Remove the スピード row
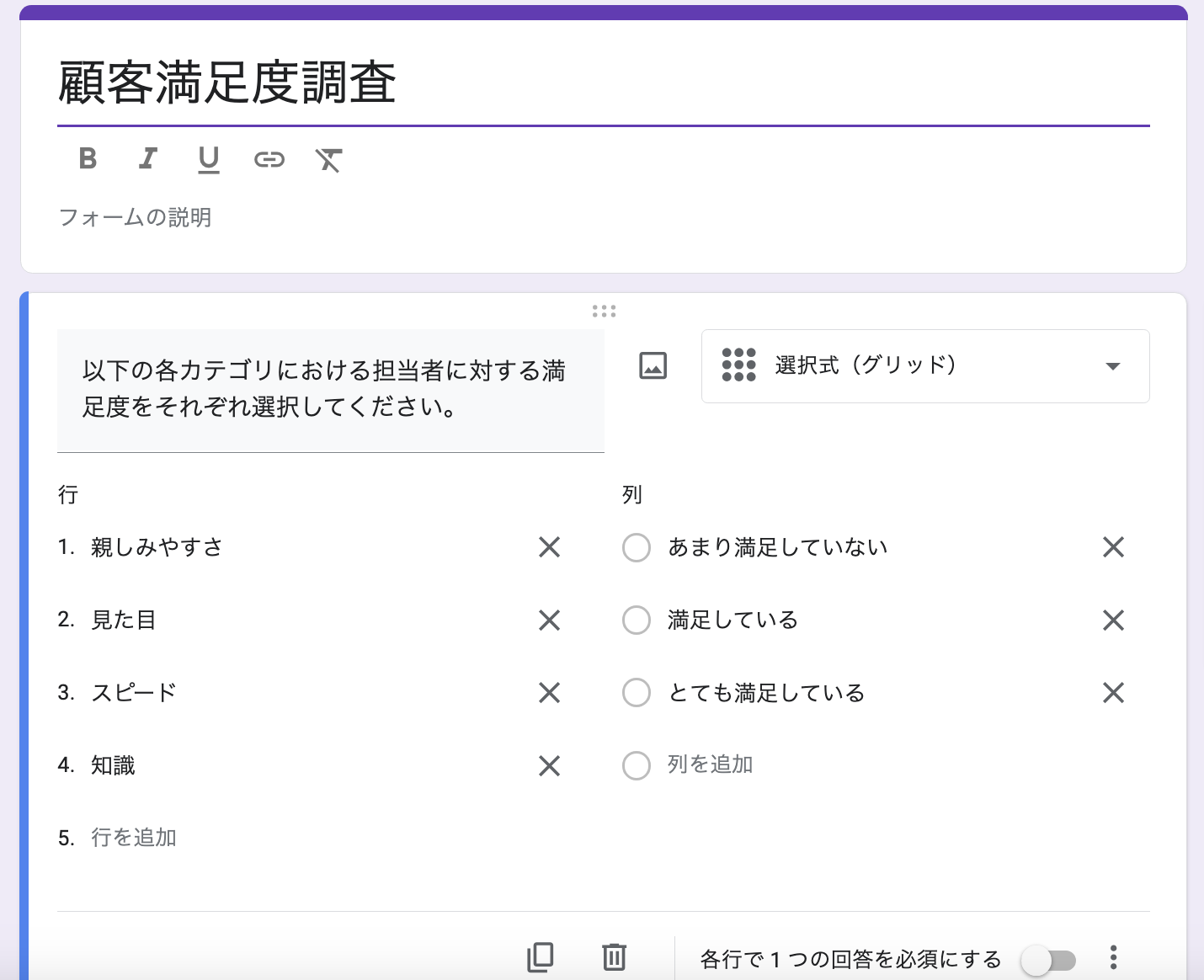1204x980 pixels. coord(549,693)
